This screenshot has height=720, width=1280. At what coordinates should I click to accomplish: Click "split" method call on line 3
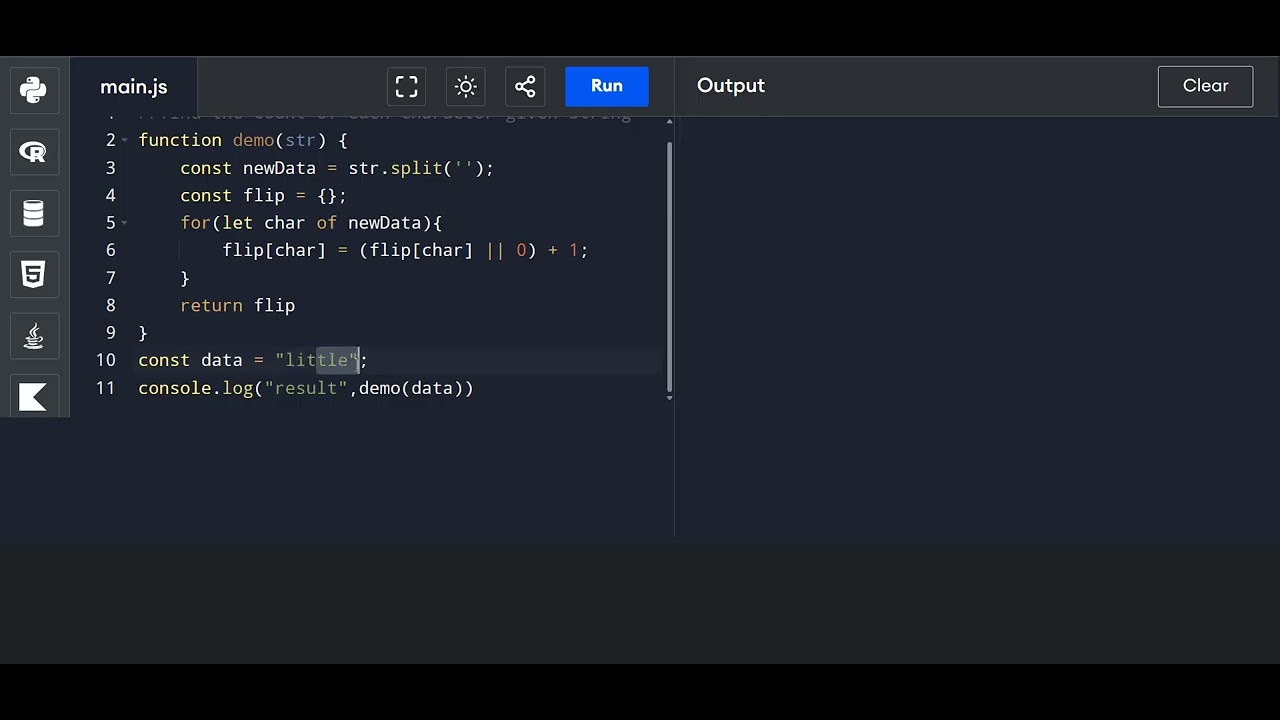pyautogui.click(x=416, y=168)
